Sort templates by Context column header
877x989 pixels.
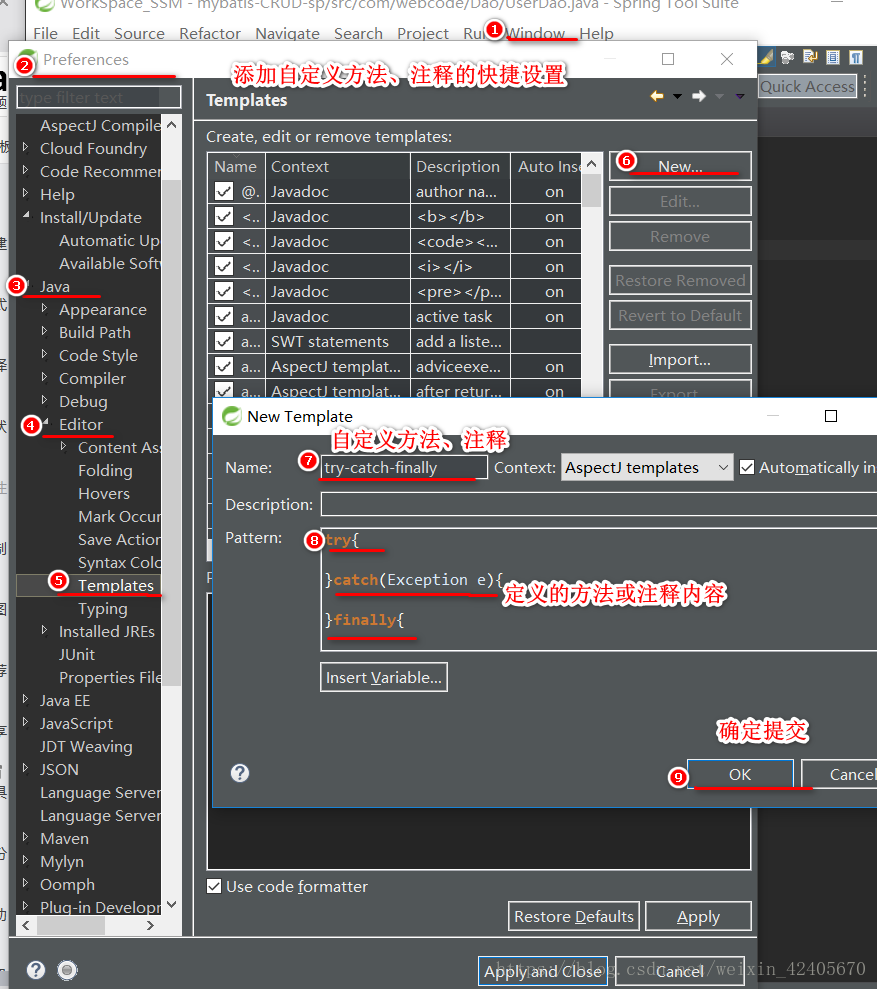(x=338, y=167)
